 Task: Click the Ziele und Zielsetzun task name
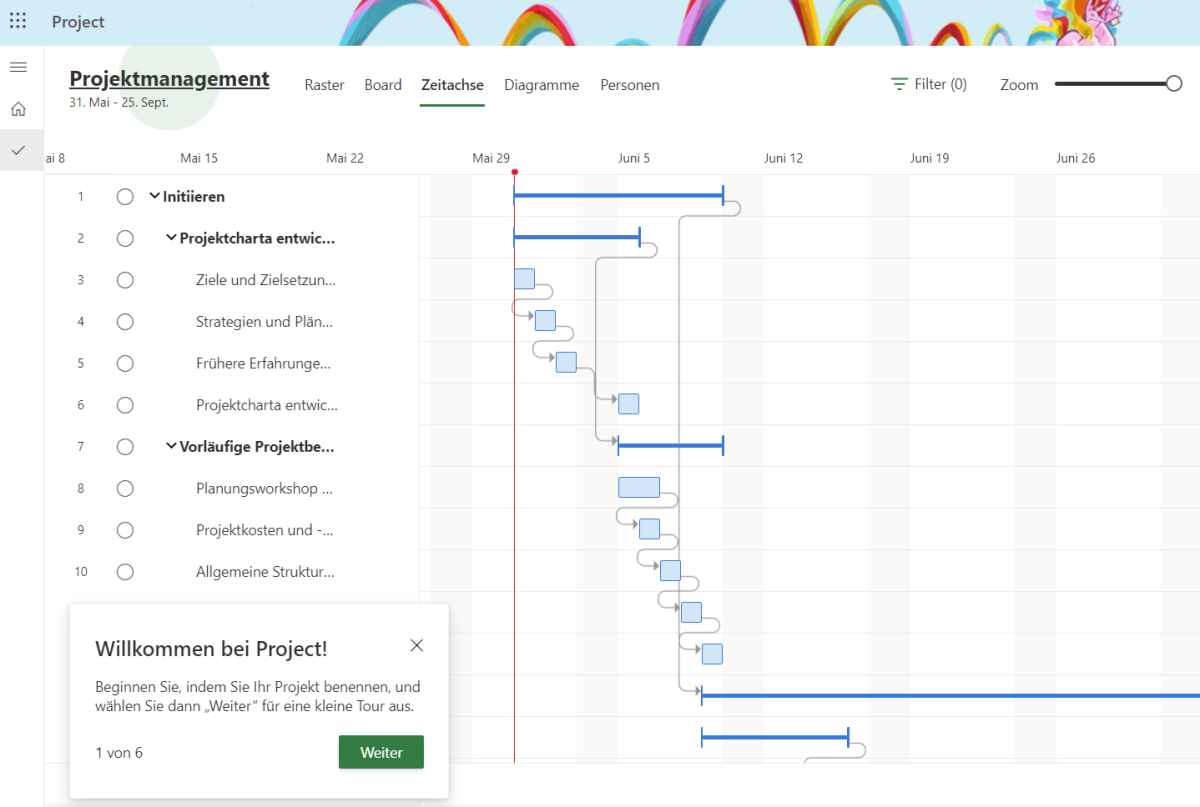click(266, 280)
